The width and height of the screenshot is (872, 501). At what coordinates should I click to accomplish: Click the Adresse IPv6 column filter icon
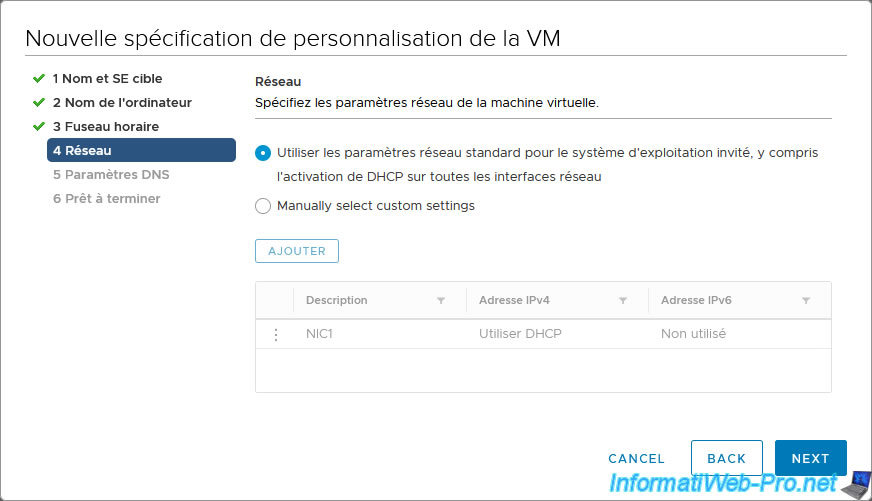[x=806, y=301]
